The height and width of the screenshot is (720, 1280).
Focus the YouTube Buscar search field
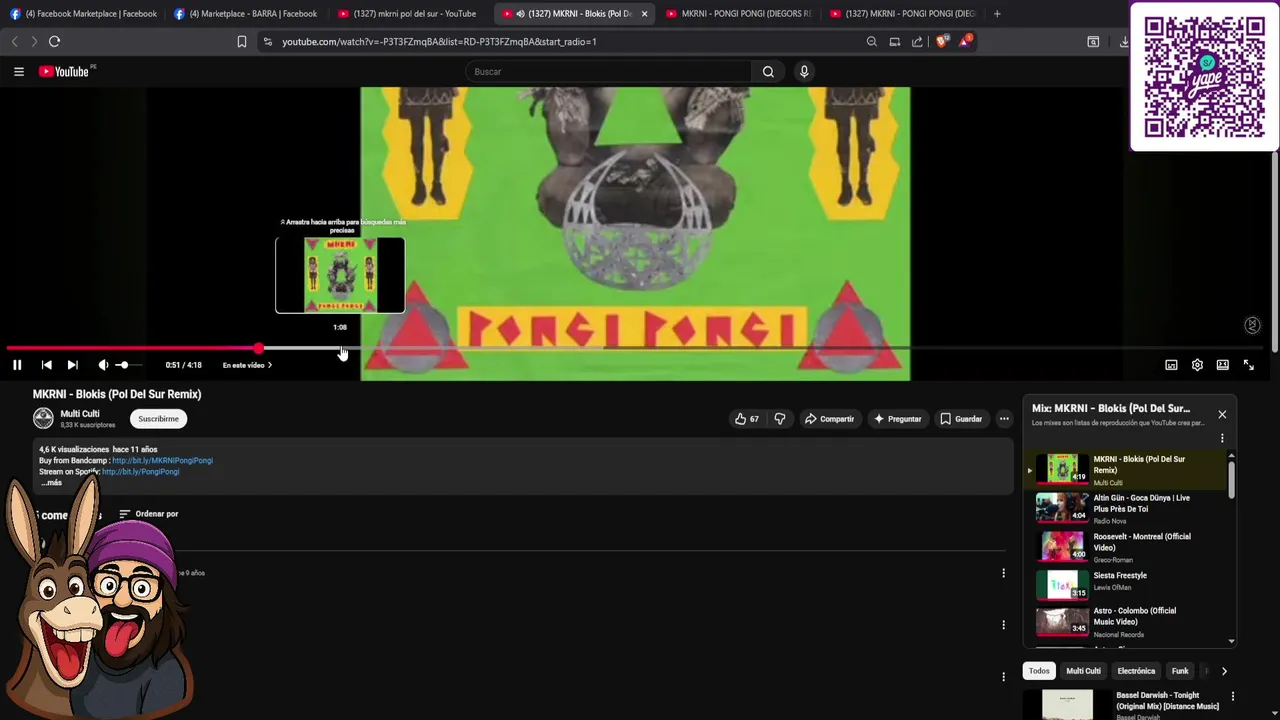(x=609, y=71)
